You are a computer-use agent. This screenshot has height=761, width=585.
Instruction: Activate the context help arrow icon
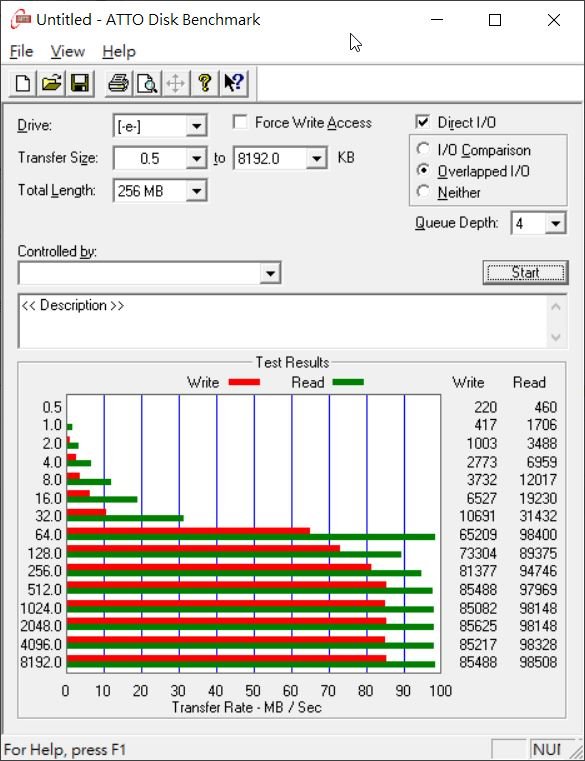click(234, 83)
